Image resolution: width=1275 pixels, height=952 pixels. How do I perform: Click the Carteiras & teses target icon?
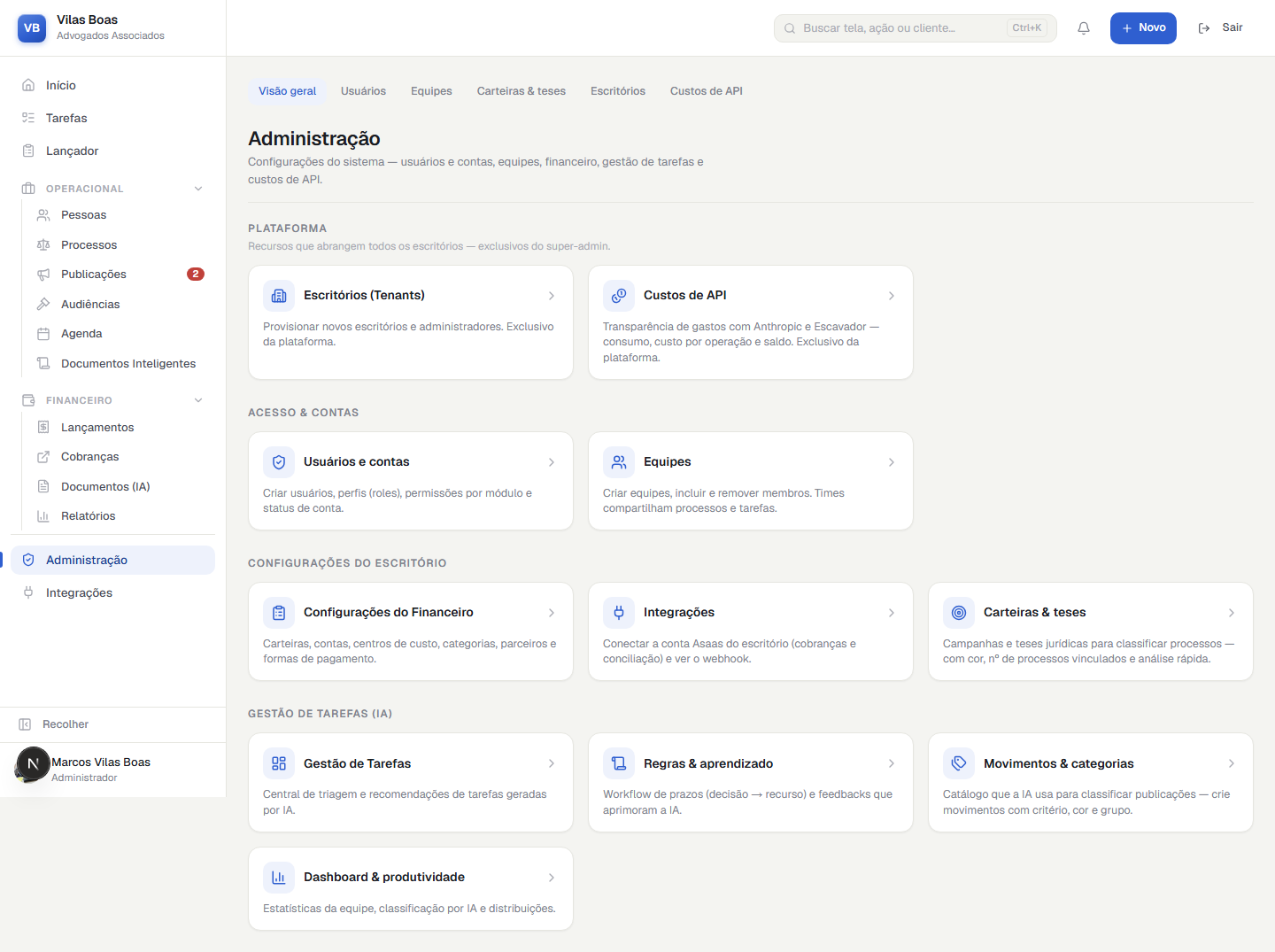click(x=959, y=613)
